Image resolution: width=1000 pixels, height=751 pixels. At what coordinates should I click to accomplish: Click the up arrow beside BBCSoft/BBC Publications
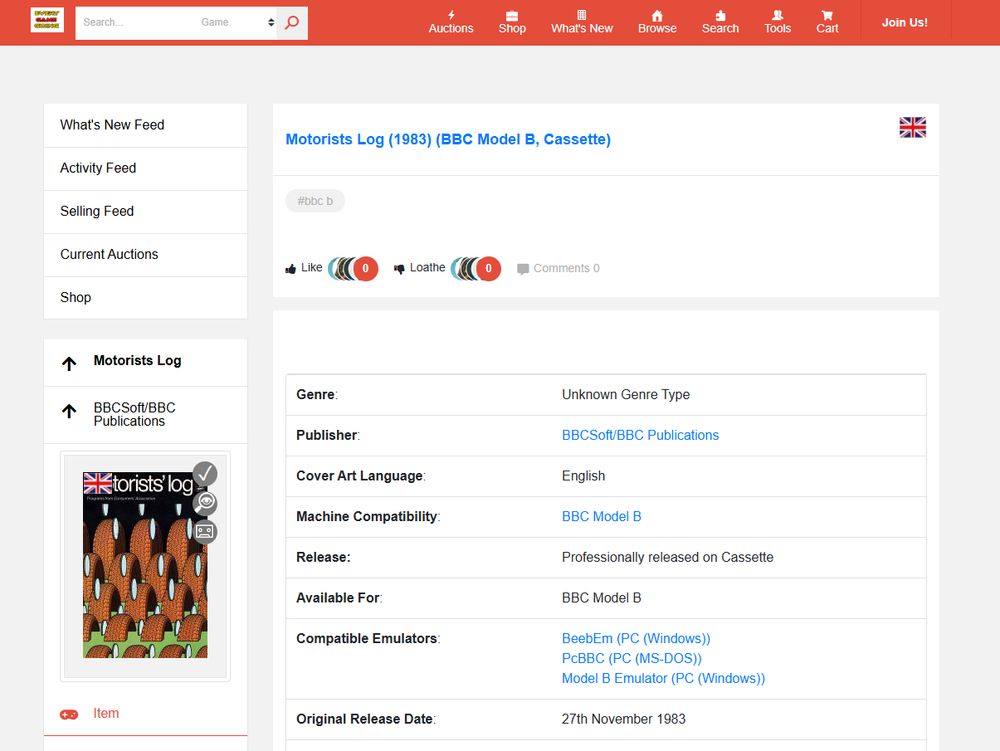click(69, 411)
